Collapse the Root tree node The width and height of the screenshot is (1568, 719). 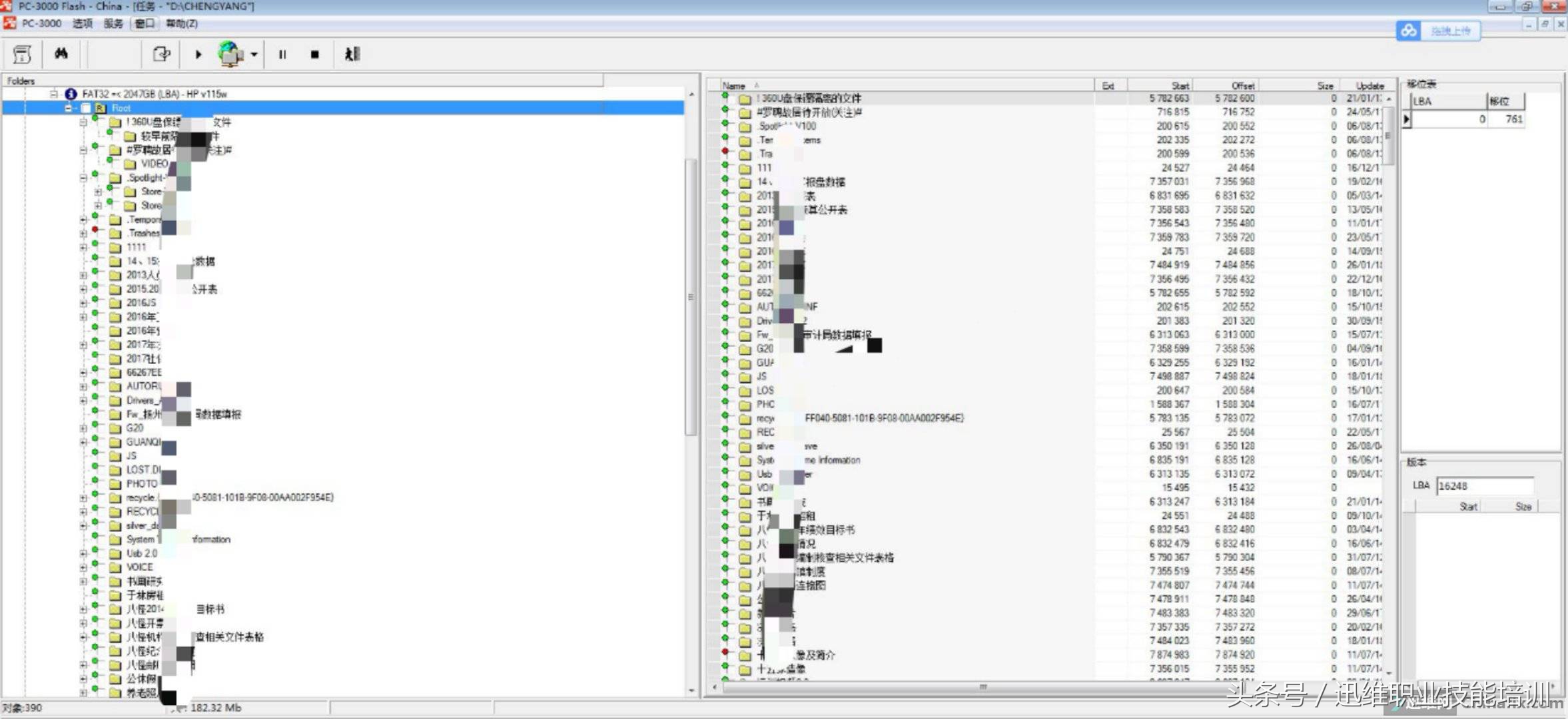coord(68,108)
